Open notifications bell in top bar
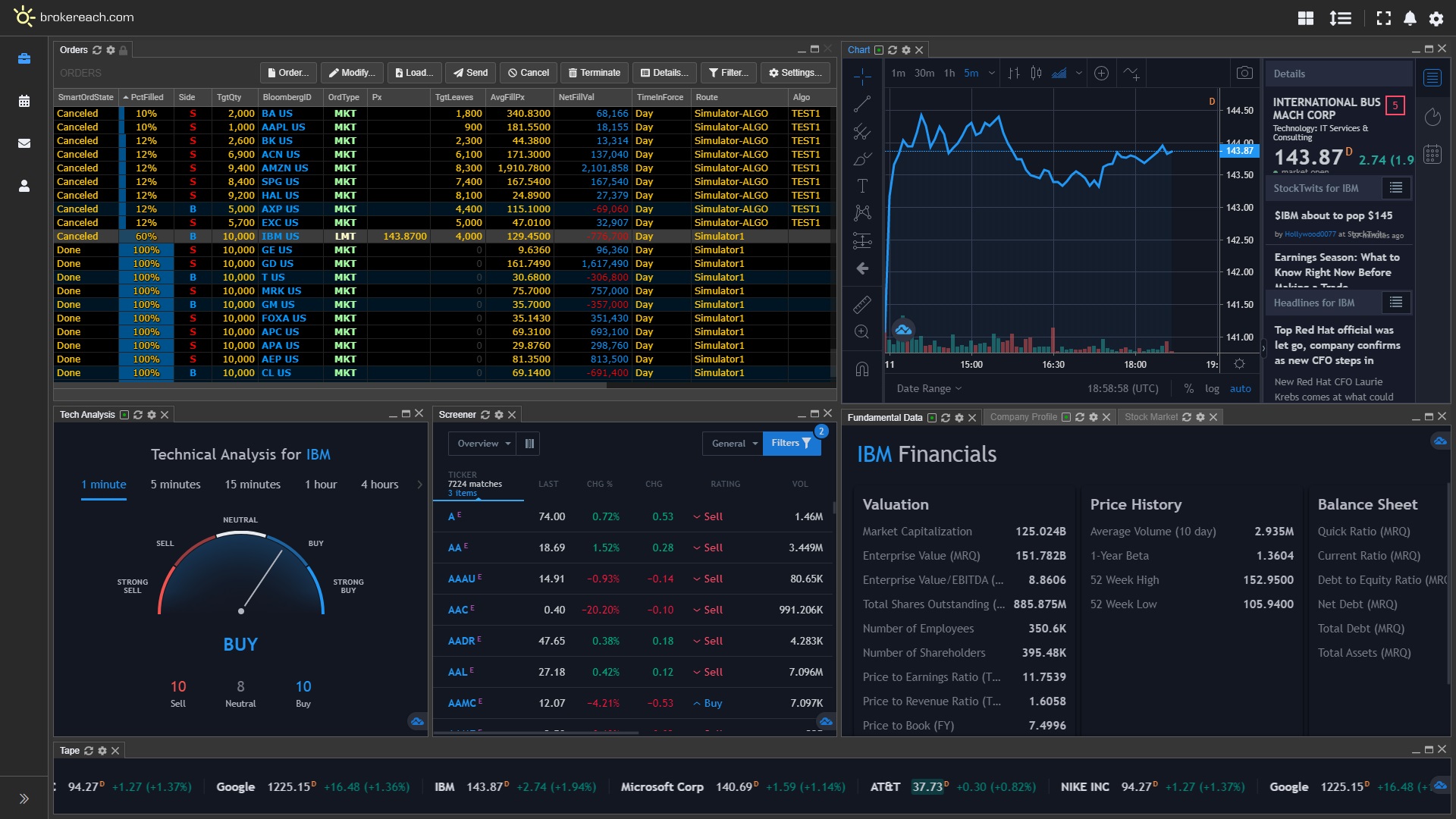1456x819 pixels. pyautogui.click(x=1410, y=18)
